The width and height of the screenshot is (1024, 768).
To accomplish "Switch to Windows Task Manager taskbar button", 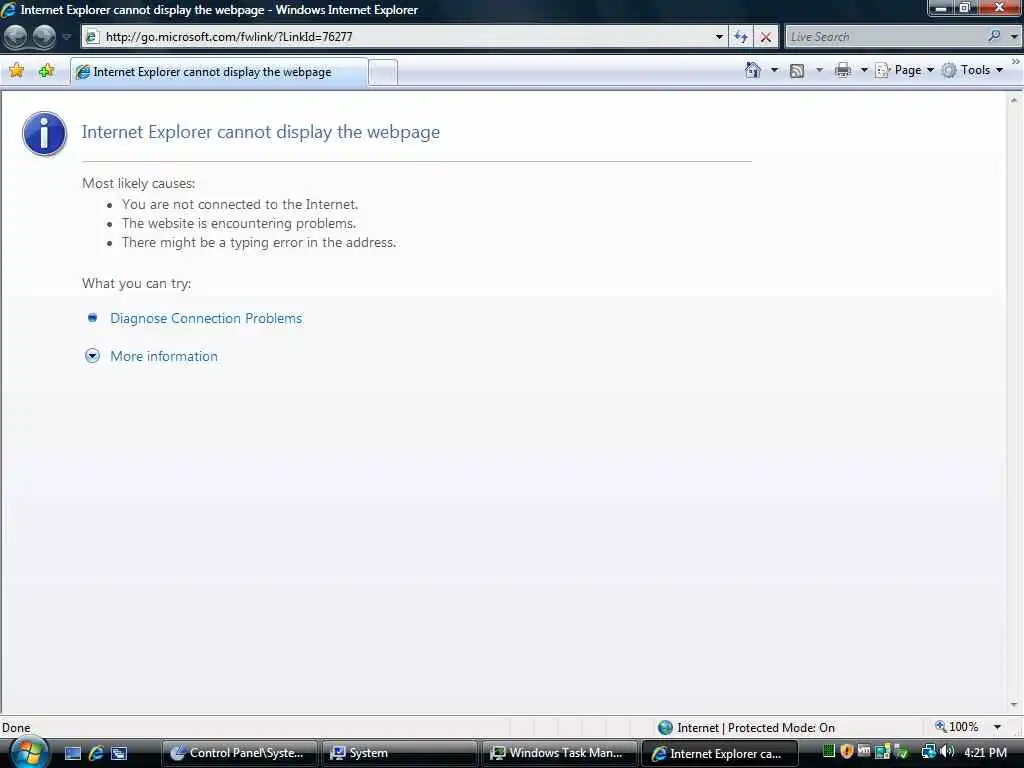I will point(559,753).
